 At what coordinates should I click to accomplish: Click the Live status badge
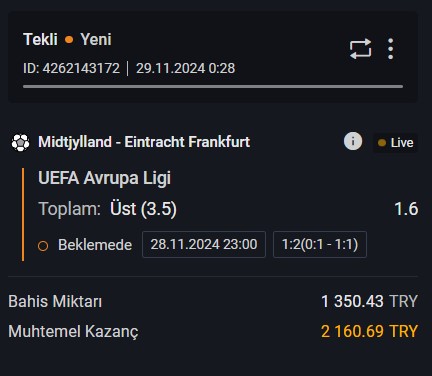[x=395, y=143]
